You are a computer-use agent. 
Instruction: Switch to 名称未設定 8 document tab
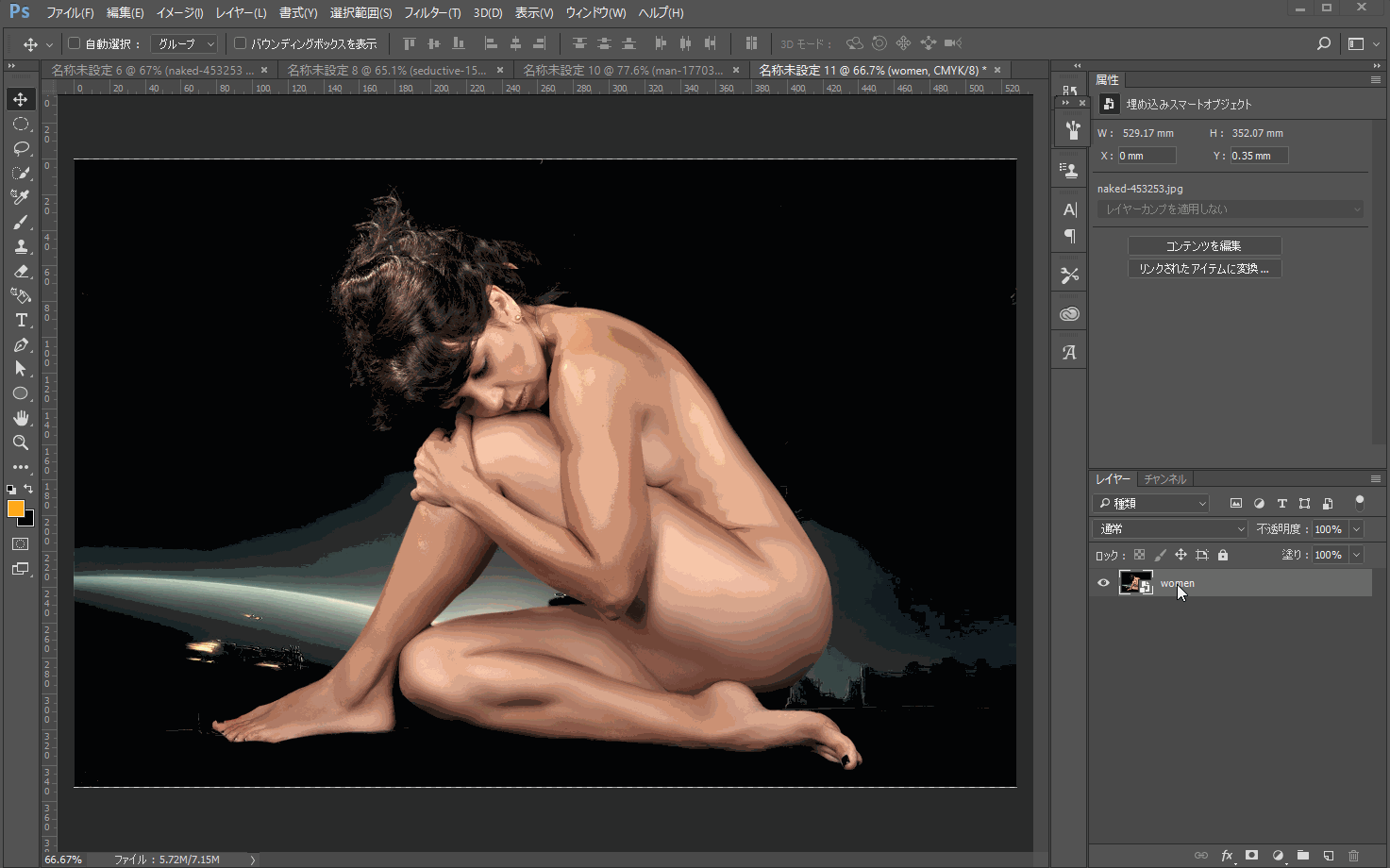[387, 70]
